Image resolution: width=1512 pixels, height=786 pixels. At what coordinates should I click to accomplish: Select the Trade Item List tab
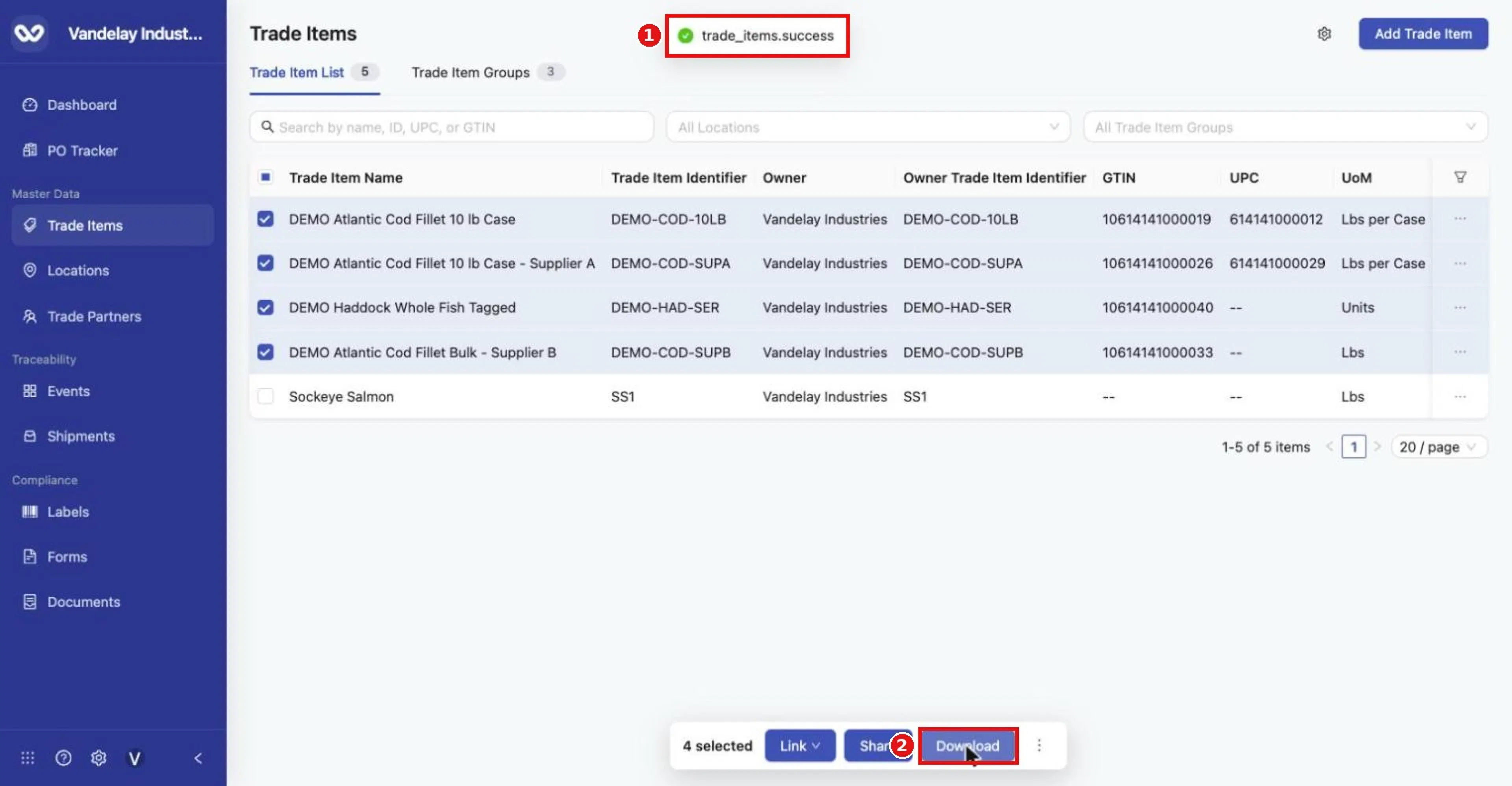[315, 72]
